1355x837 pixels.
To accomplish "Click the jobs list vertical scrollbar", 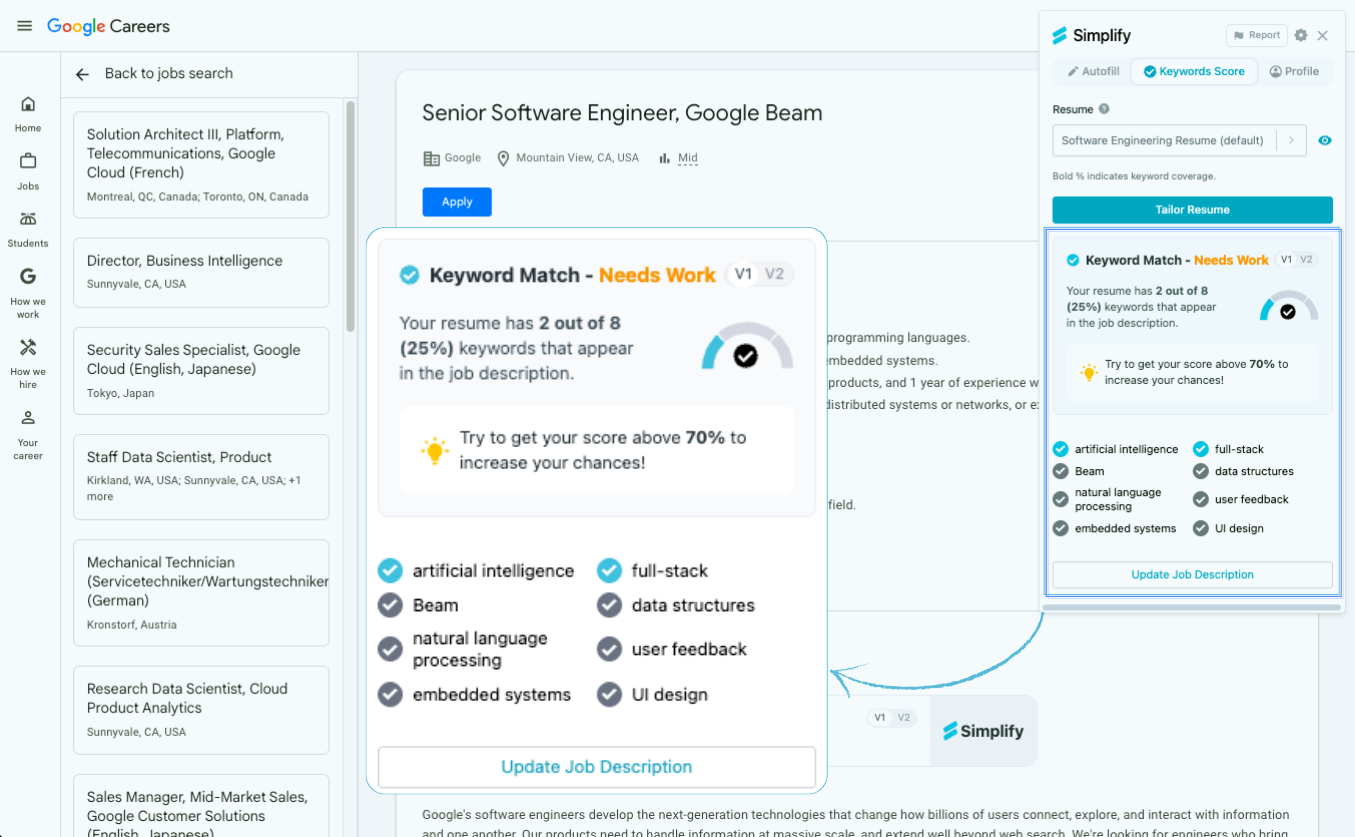I will [350, 215].
